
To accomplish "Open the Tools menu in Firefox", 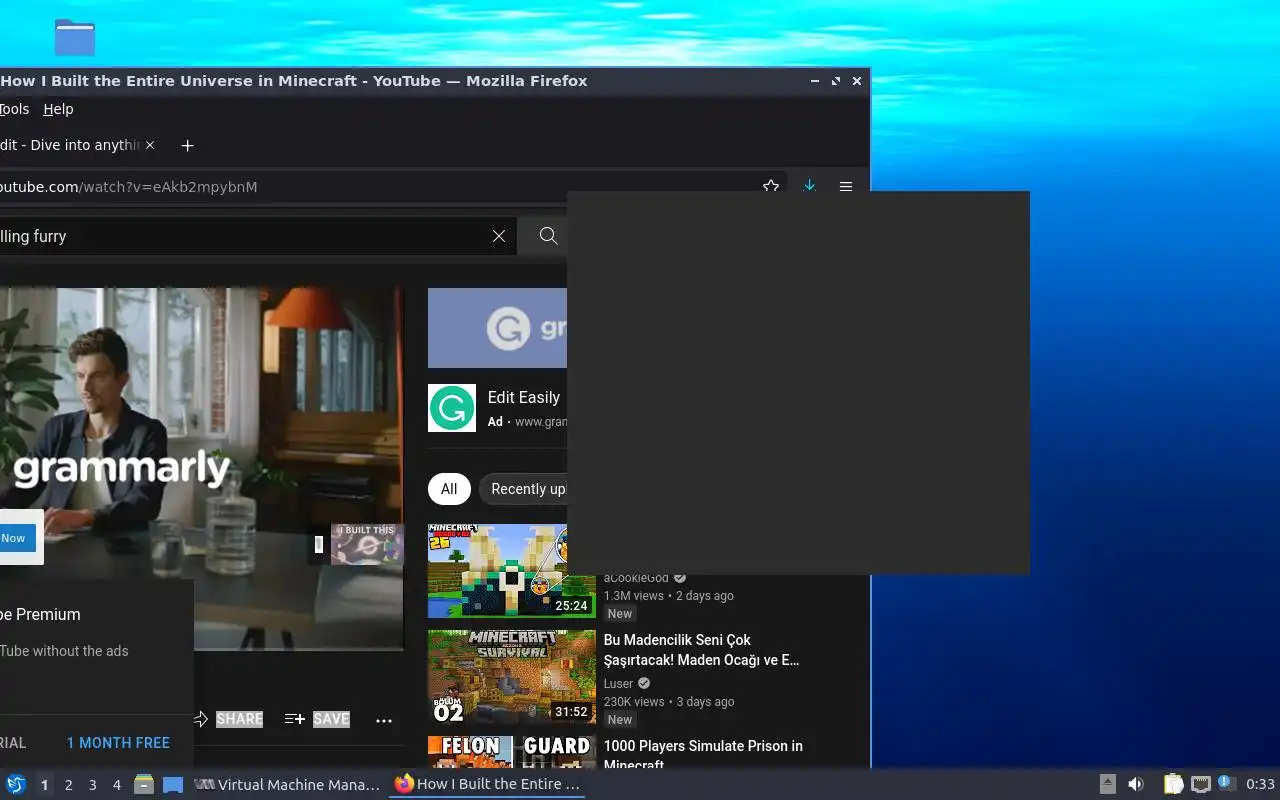I will click(x=14, y=109).
